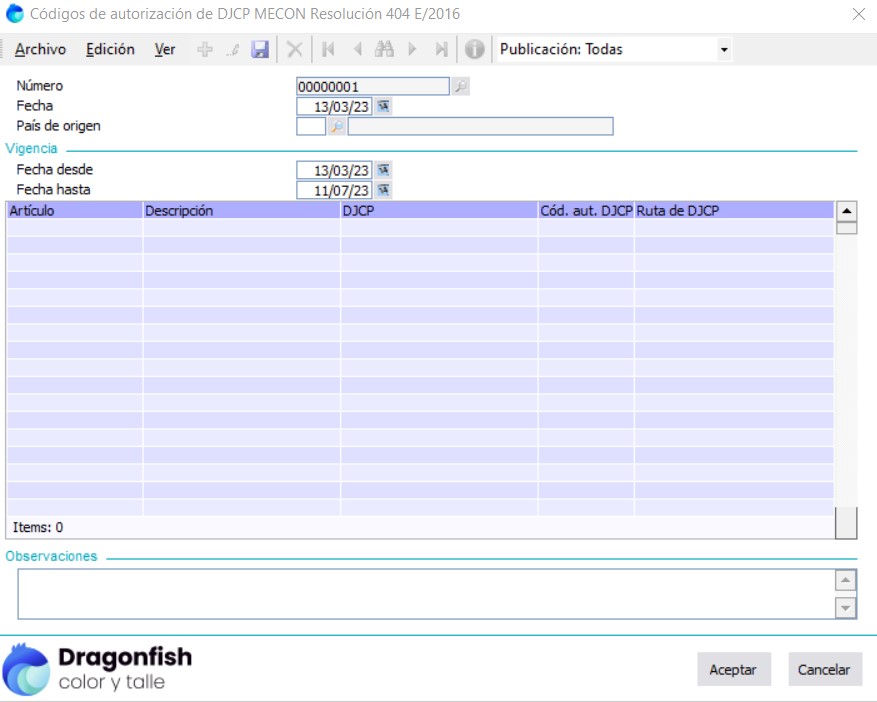
Task: Click the binoculars search icon
Action: click(384, 50)
